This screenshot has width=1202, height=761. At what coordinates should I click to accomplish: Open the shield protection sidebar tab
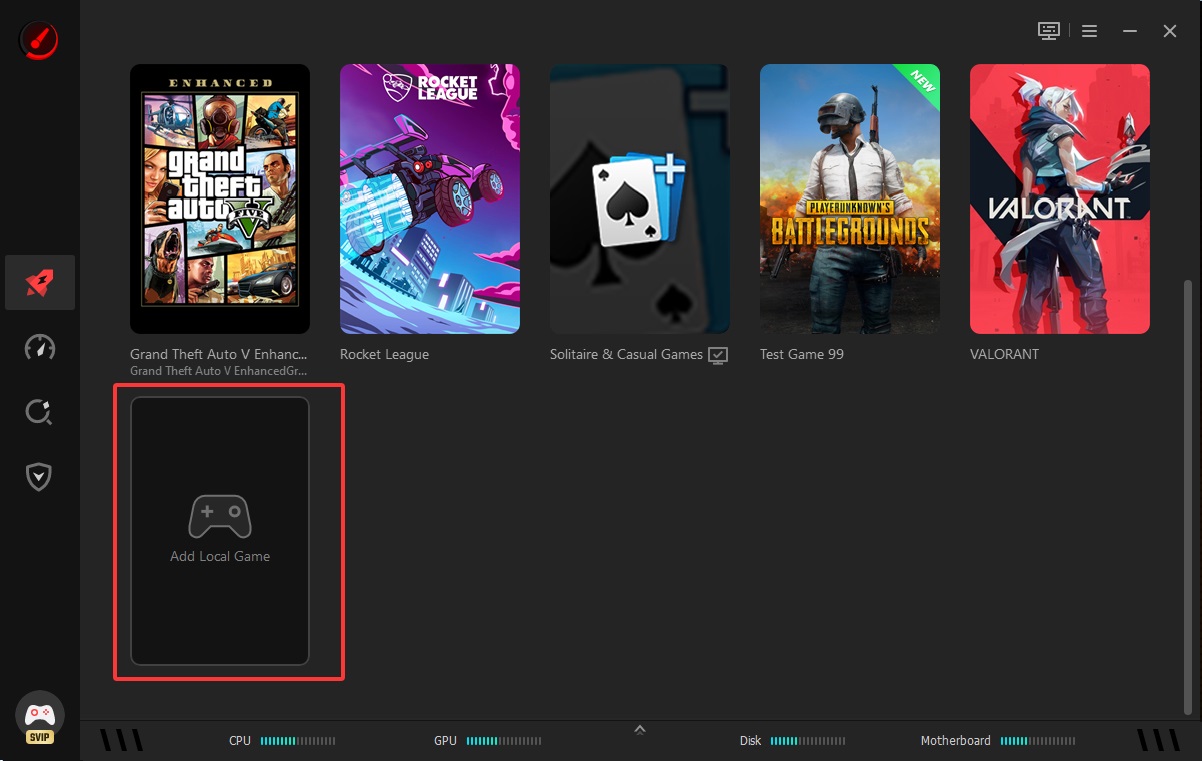pos(39,477)
